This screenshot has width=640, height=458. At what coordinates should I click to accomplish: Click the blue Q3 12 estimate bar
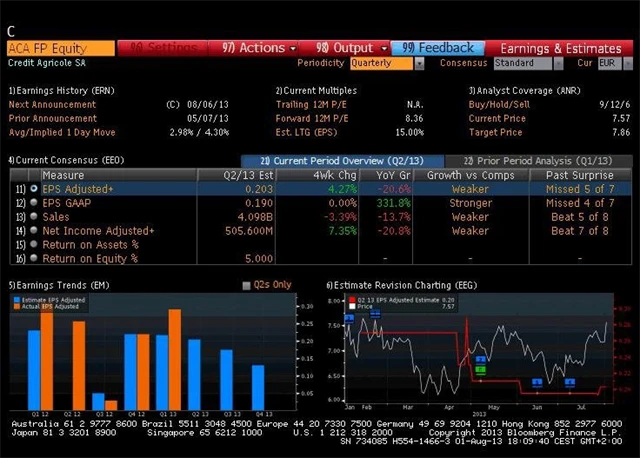tap(98, 401)
